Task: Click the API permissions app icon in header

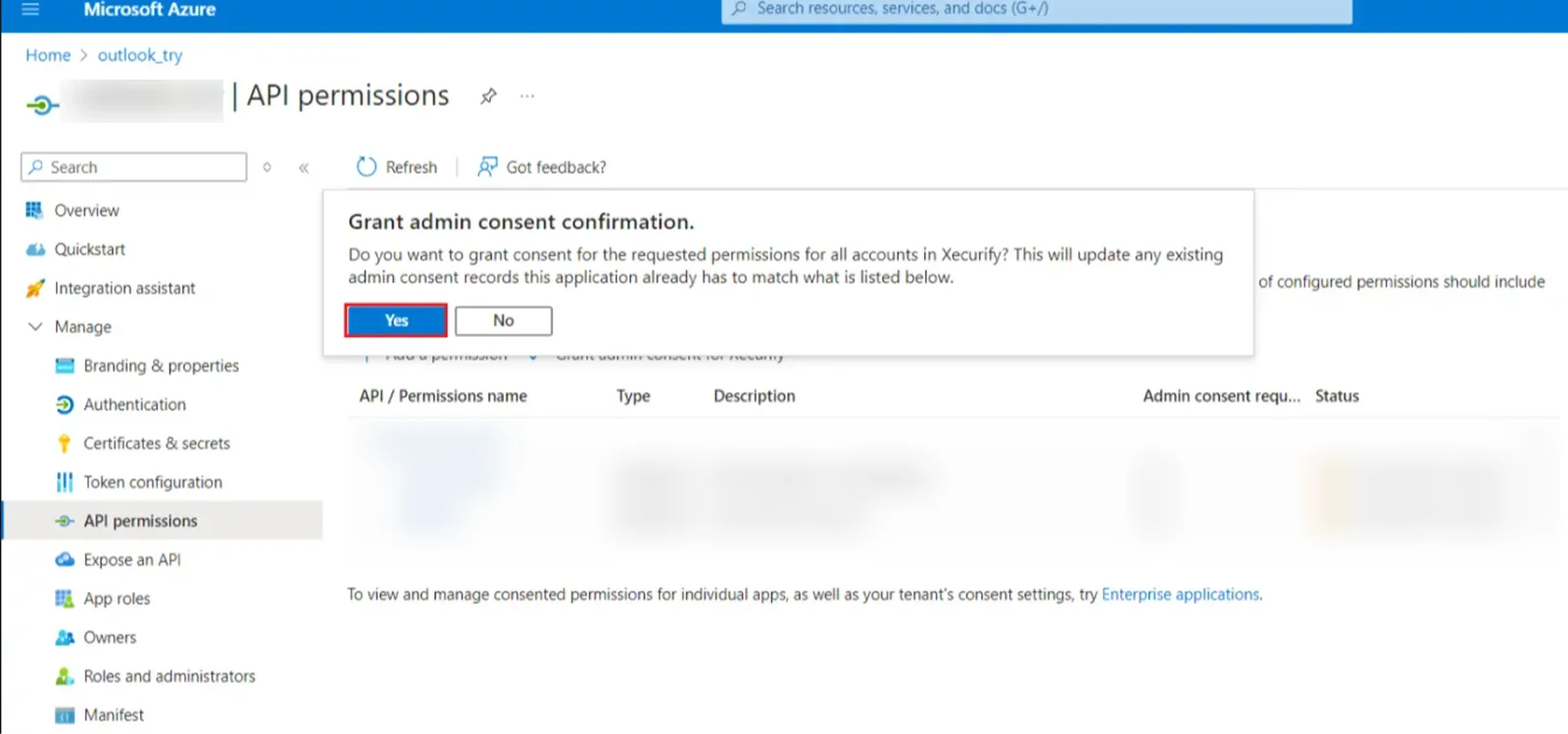Action: (x=41, y=104)
